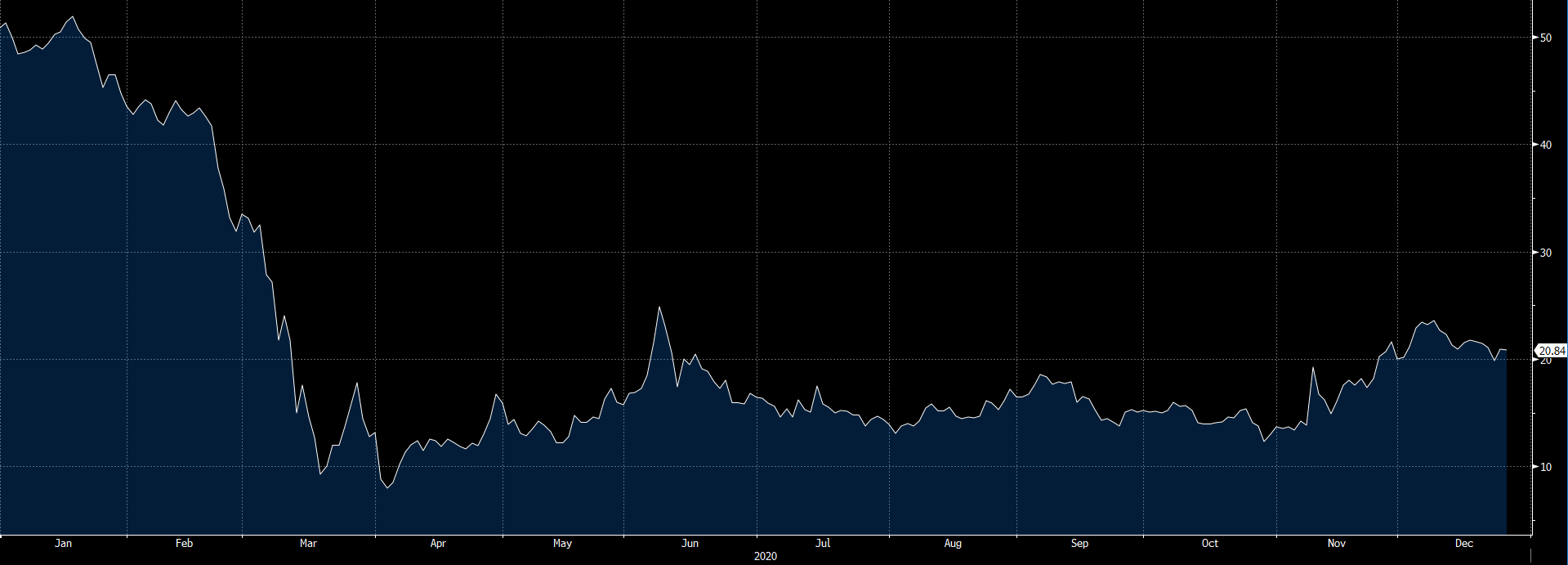The height and width of the screenshot is (565, 1568).
Task: Select the Apr month label
Action: (x=438, y=543)
